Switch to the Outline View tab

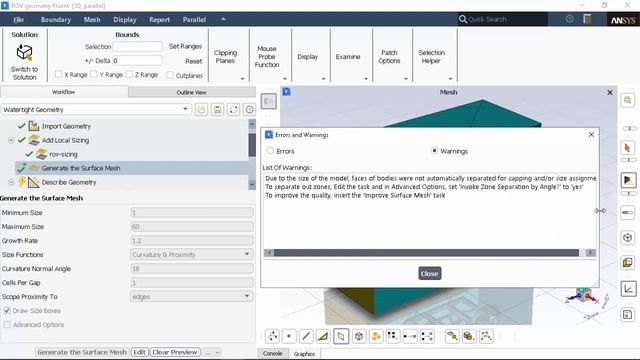[x=191, y=92]
